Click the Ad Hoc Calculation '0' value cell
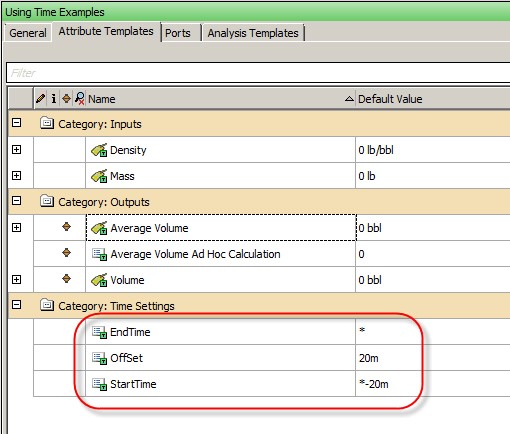This screenshot has height=434, width=510. [433, 254]
